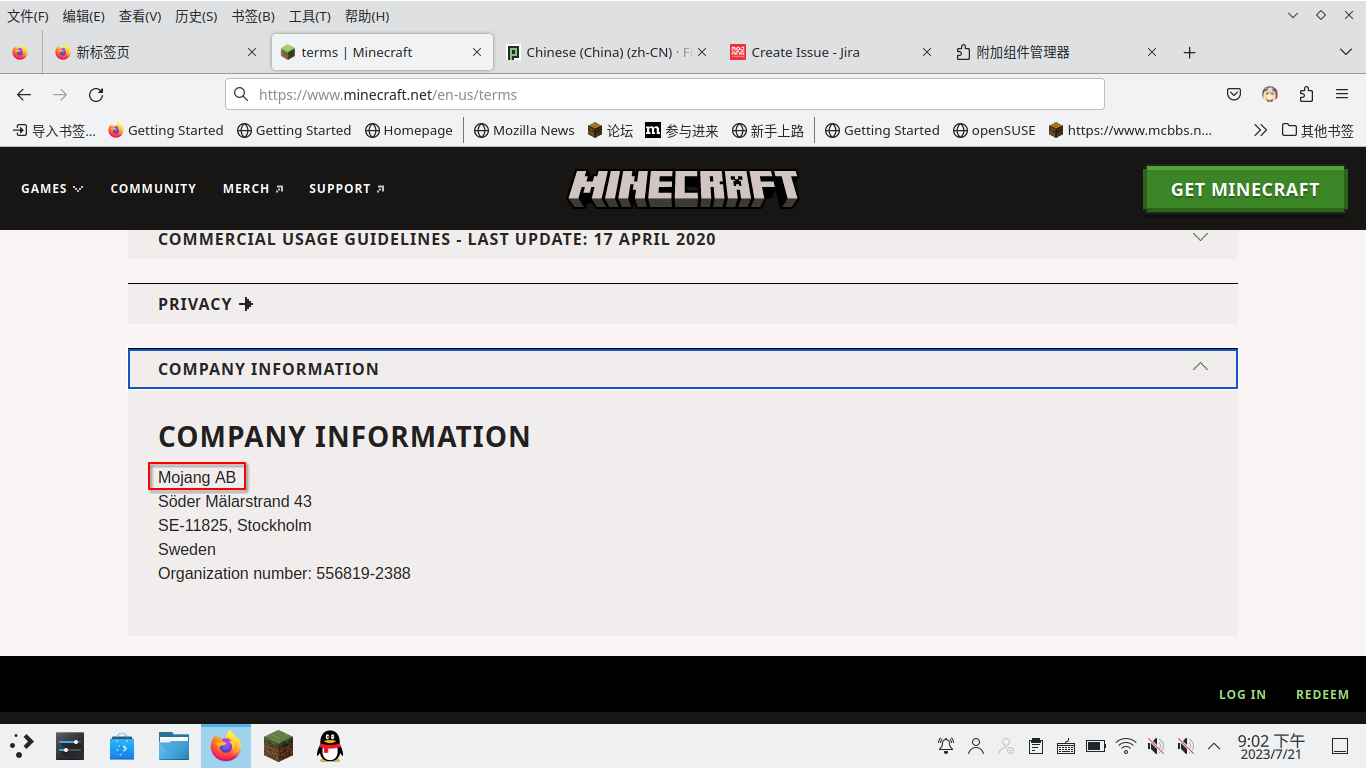The width and height of the screenshot is (1366, 768).
Task: Close the Chinese (China) (zh-CN) tab
Action: 701,52
